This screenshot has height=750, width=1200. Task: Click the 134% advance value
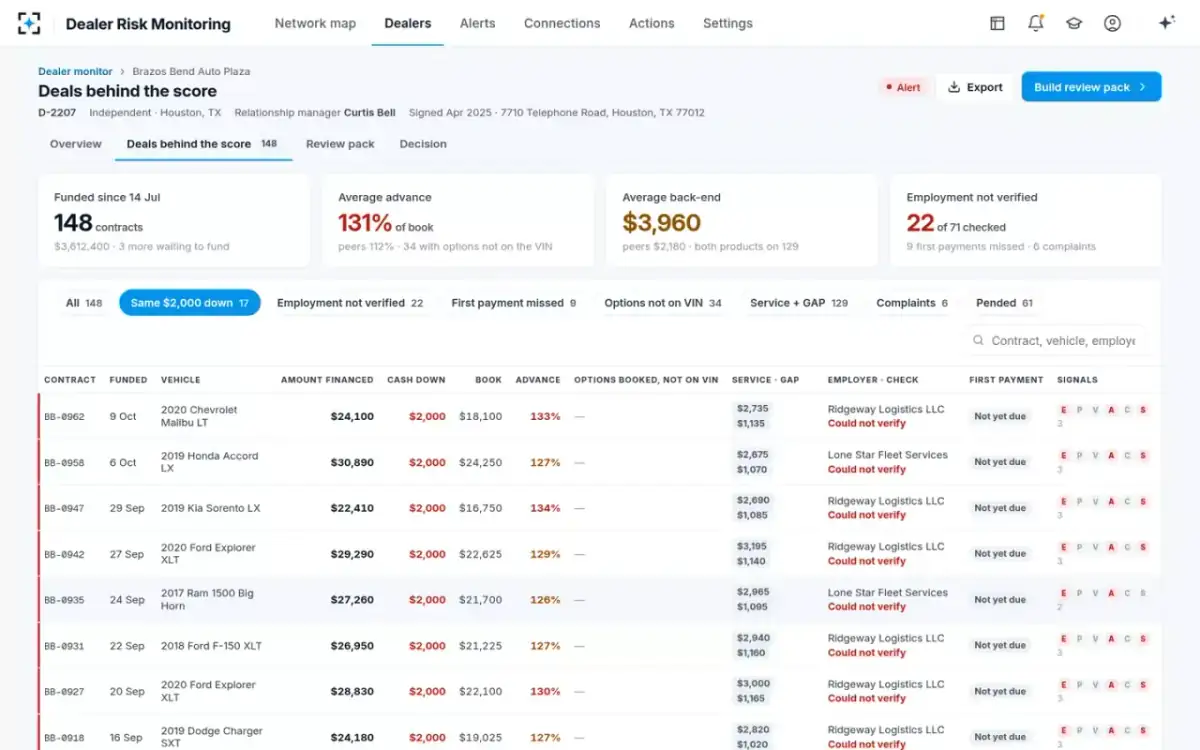point(545,508)
